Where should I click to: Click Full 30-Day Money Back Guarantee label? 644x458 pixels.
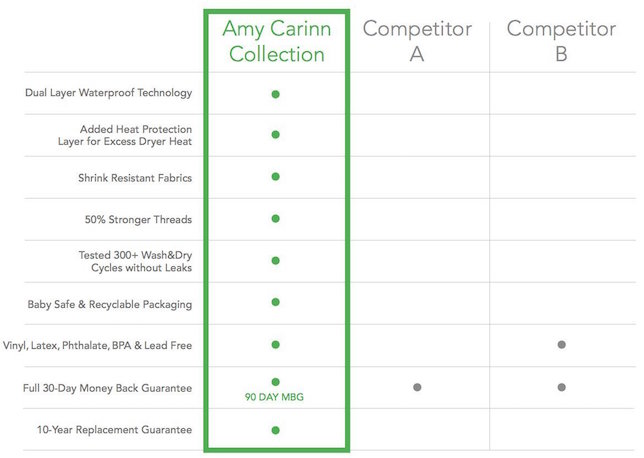click(108, 388)
